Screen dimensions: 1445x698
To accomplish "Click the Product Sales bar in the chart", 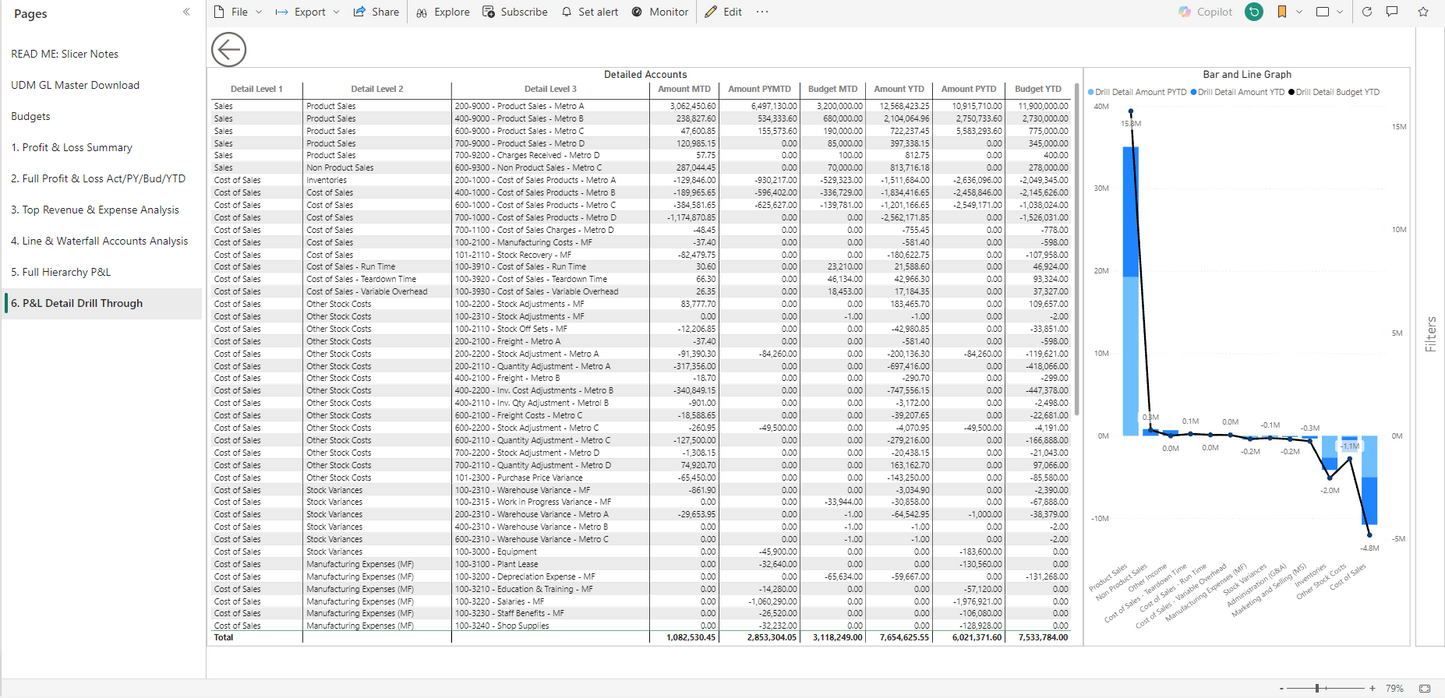I will pyautogui.click(x=1131, y=290).
